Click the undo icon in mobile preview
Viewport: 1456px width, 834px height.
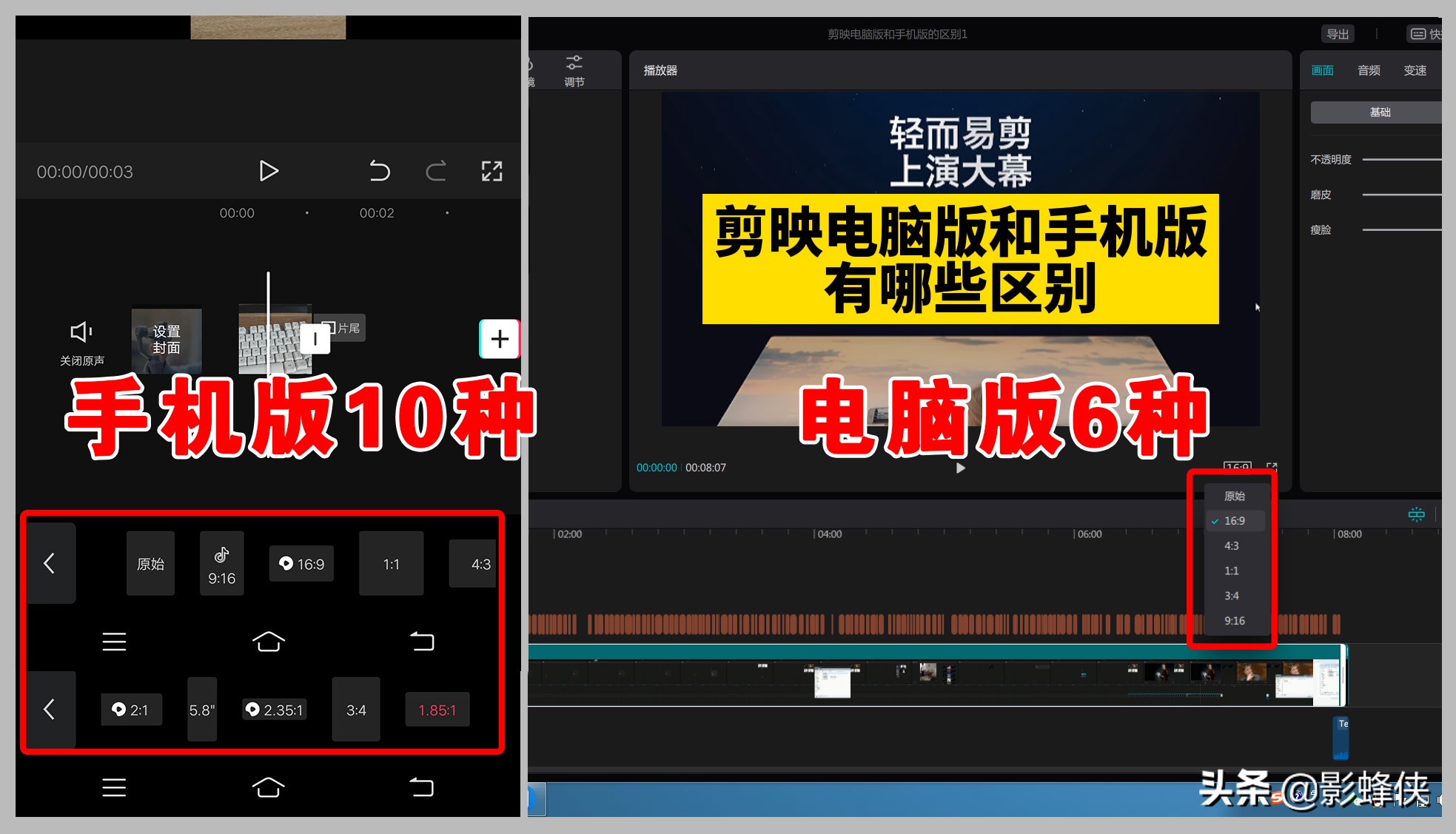point(380,171)
